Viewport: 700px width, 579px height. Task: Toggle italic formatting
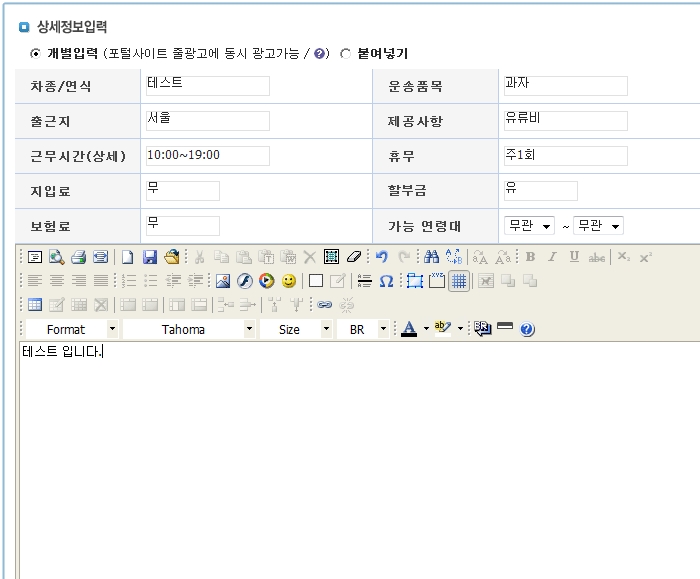pyautogui.click(x=552, y=257)
